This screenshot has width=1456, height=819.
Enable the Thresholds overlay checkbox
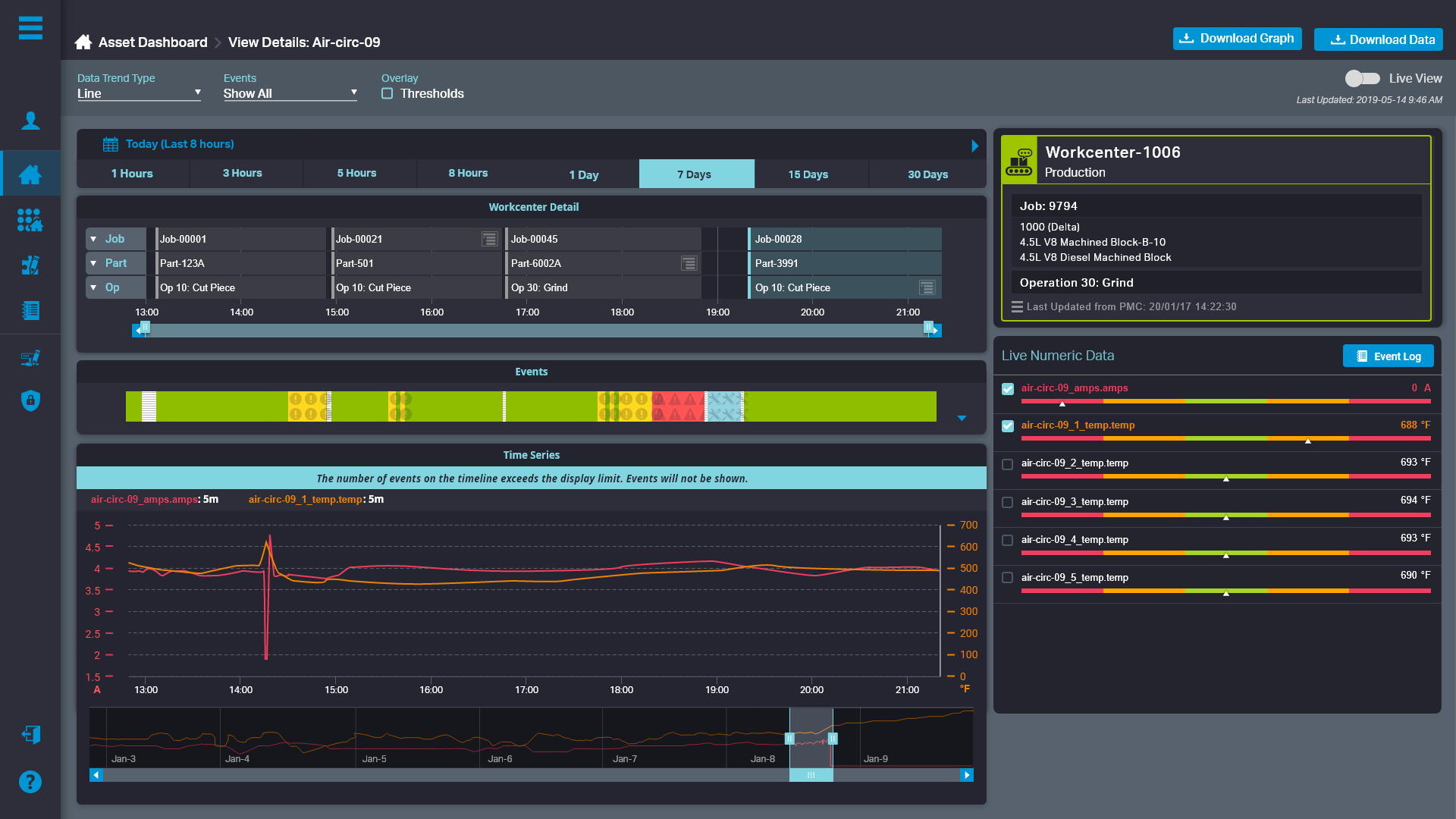(388, 94)
